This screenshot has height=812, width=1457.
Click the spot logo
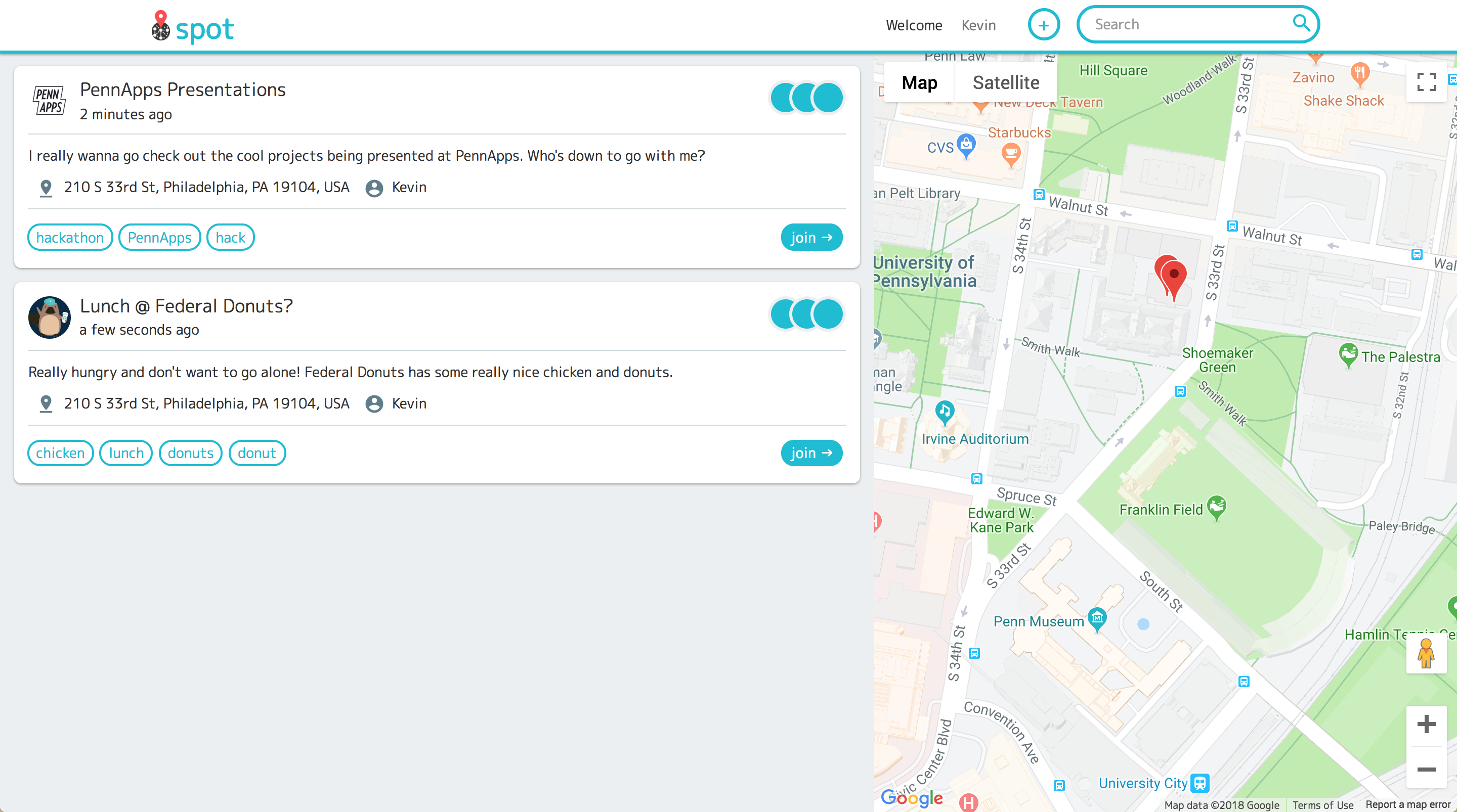click(x=192, y=27)
